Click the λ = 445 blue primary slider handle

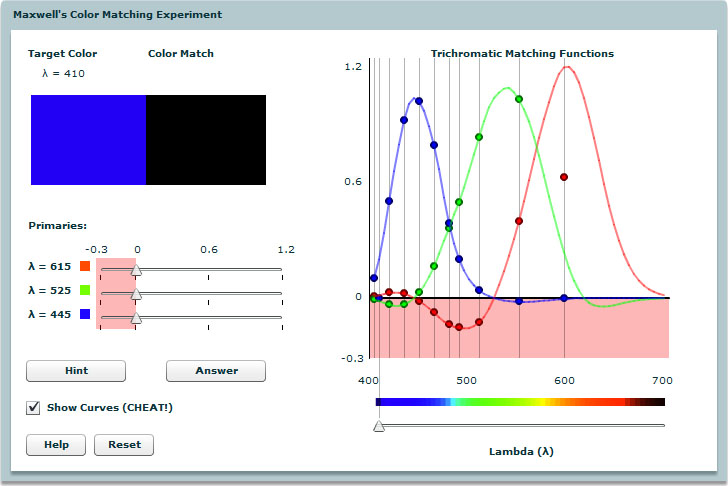pos(137,317)
